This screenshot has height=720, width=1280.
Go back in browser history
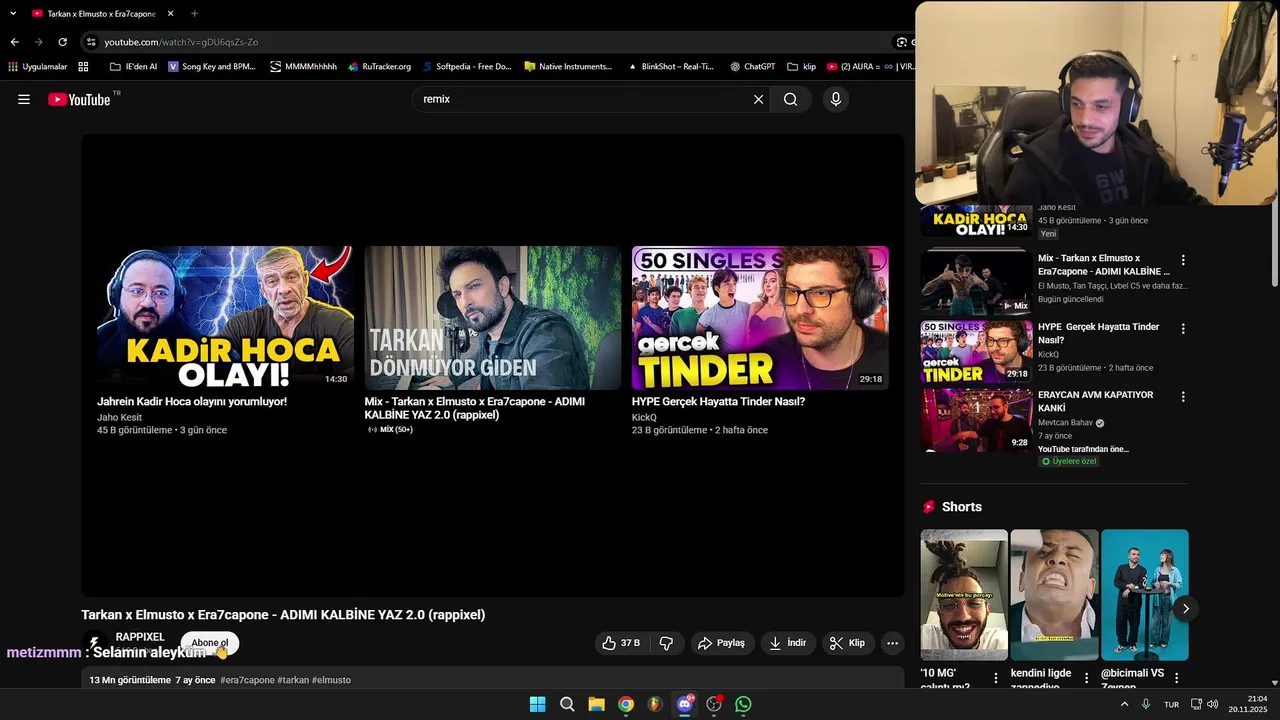[x=14, y=42]
